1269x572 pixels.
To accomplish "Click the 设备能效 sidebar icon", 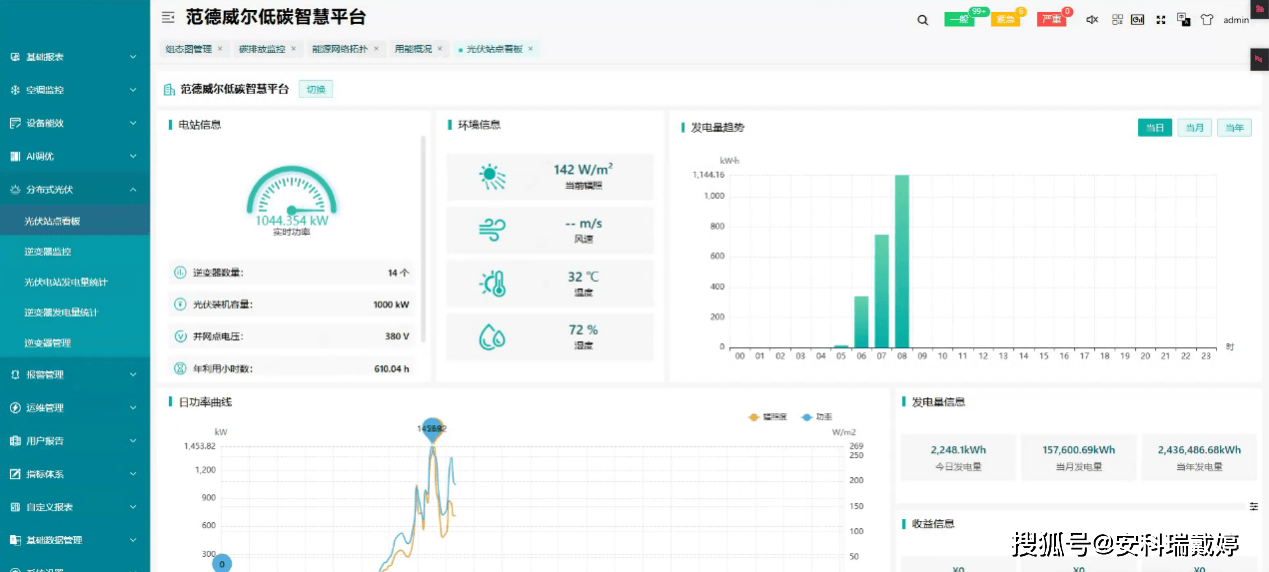I will click(x=15, y=123).
